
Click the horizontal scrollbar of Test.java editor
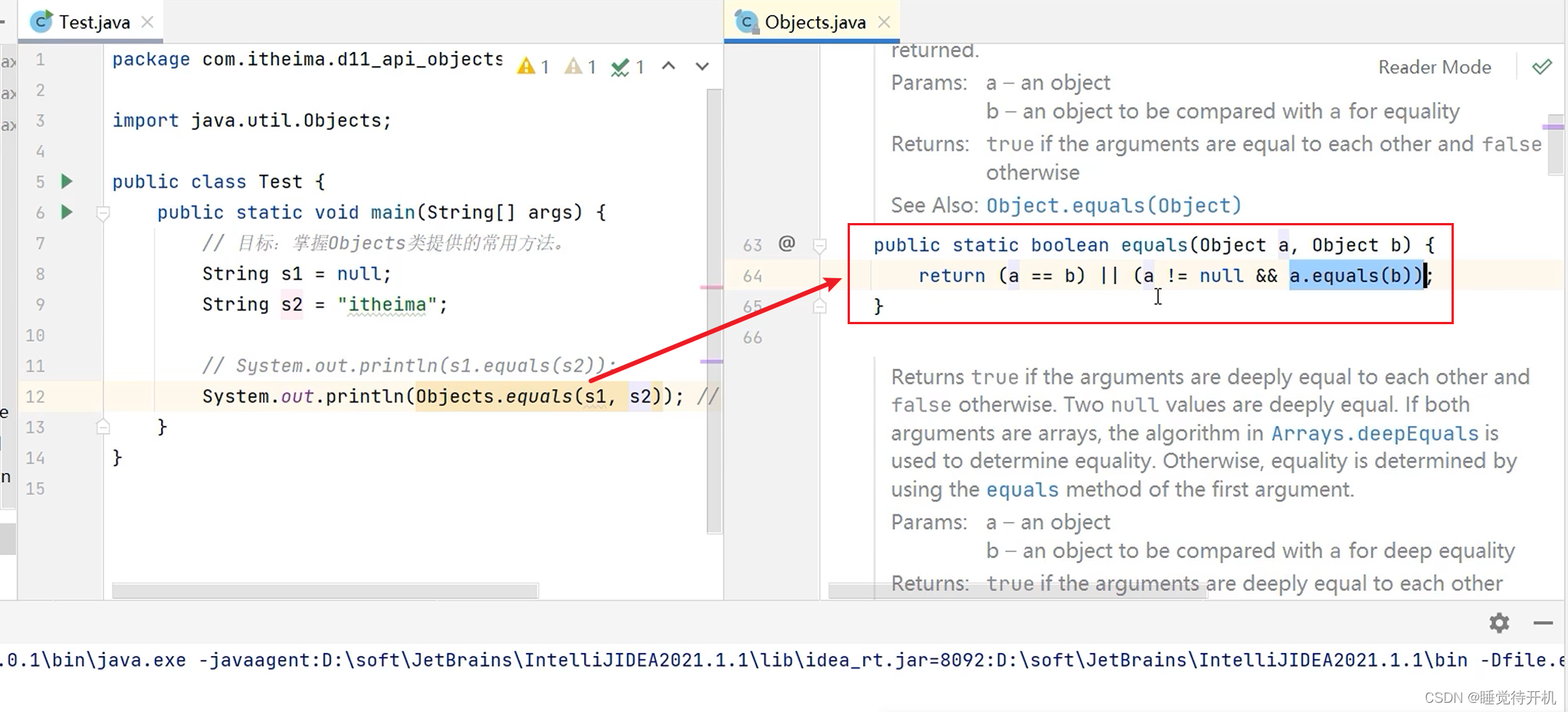[x=325, y=591]
